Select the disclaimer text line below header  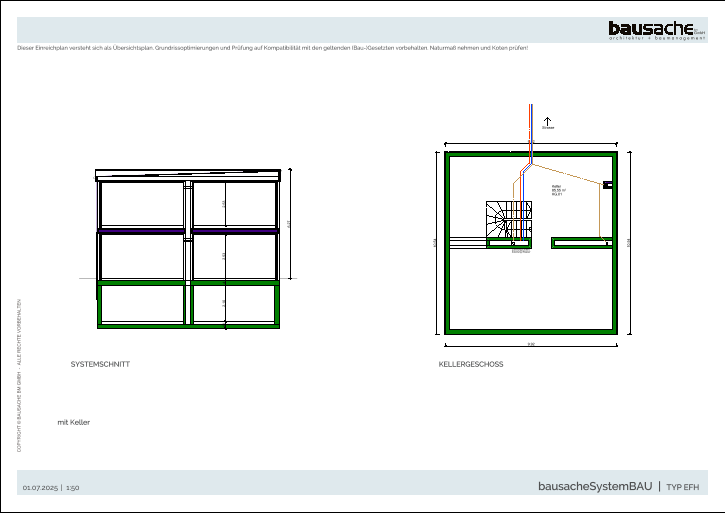point(272,48)
